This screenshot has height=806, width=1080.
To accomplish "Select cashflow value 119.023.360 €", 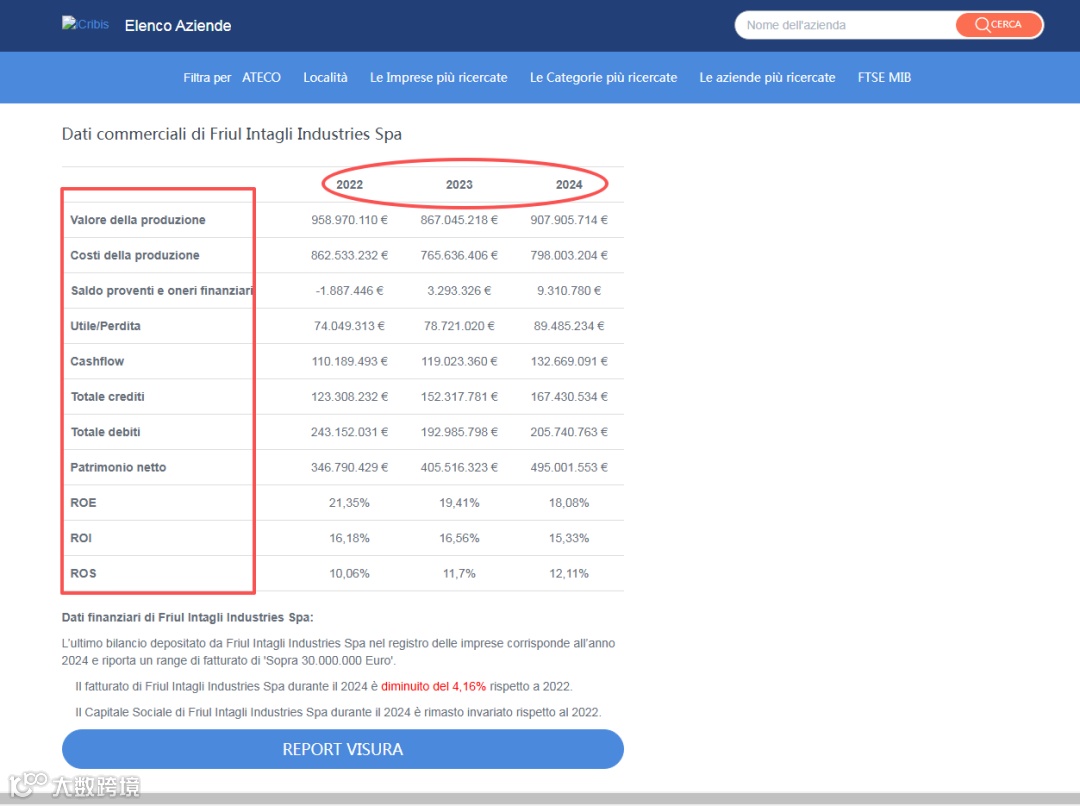I will coord(459,361).
